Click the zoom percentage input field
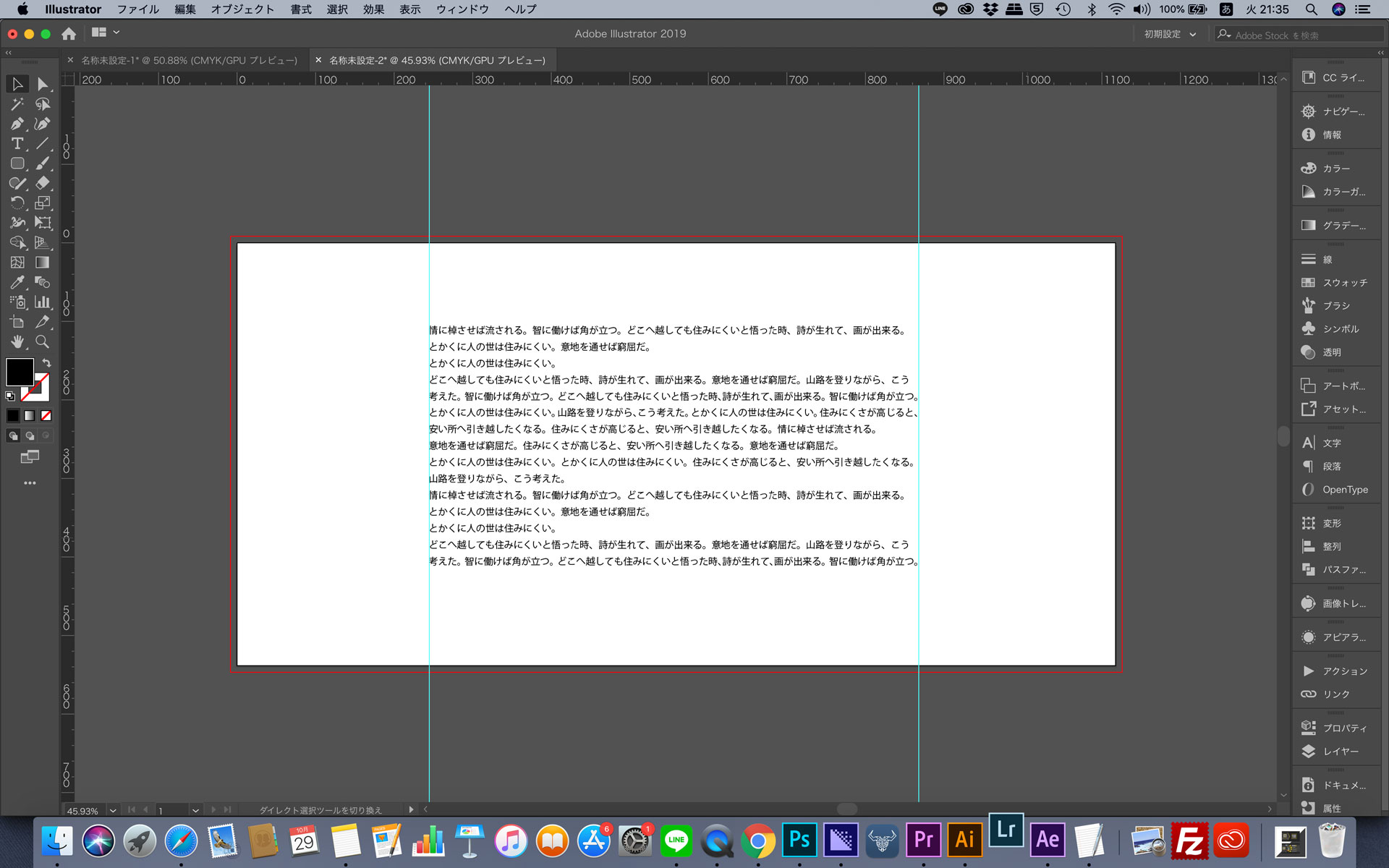Viewport: 1389px width, 868px height. click(85, 809)
